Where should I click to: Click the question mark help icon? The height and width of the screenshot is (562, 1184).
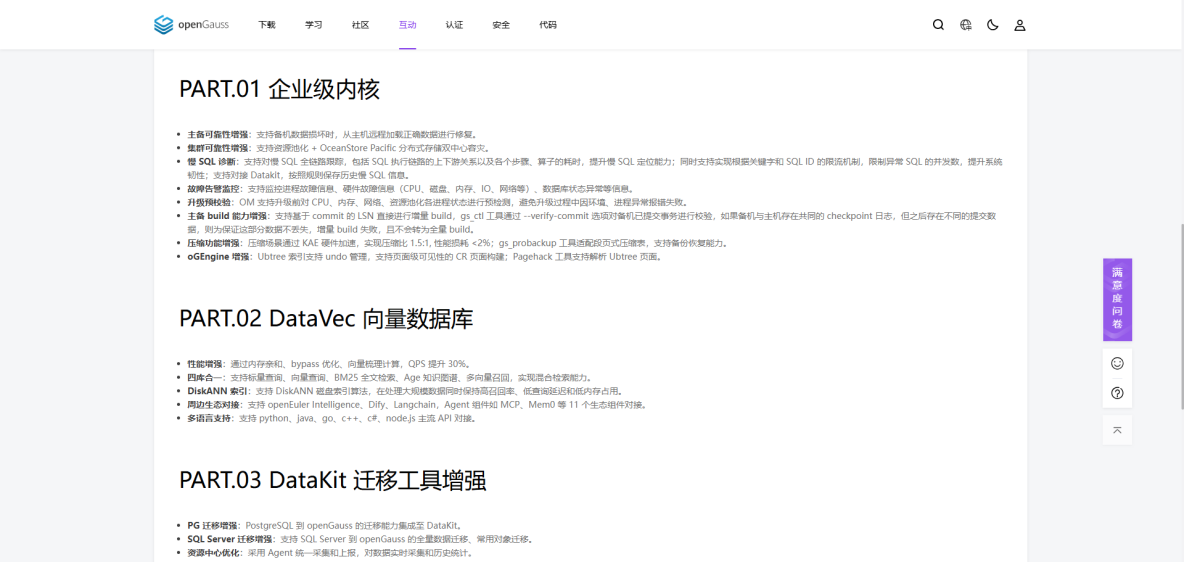1117,393
